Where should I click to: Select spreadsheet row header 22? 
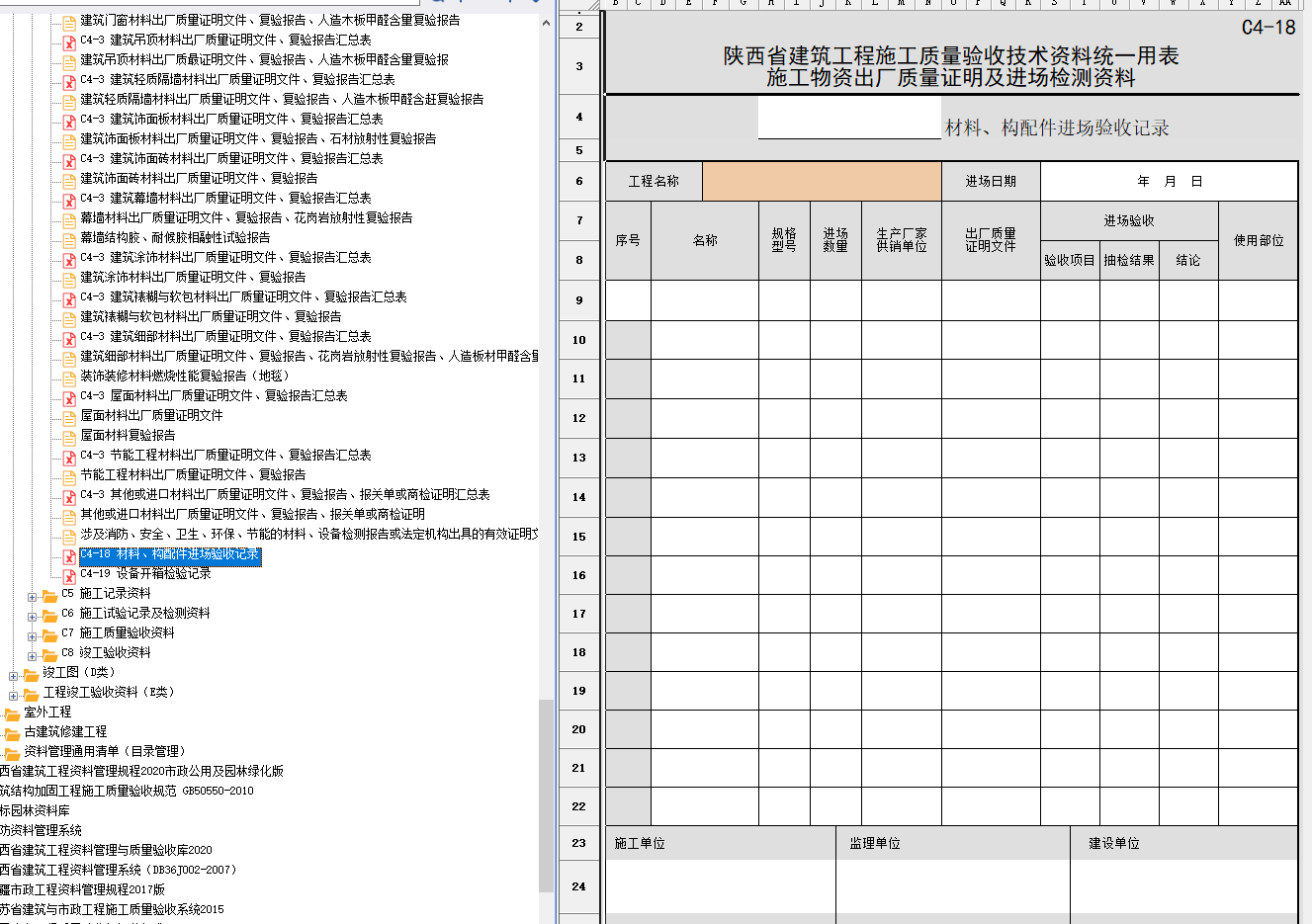(x=579, y=806)
